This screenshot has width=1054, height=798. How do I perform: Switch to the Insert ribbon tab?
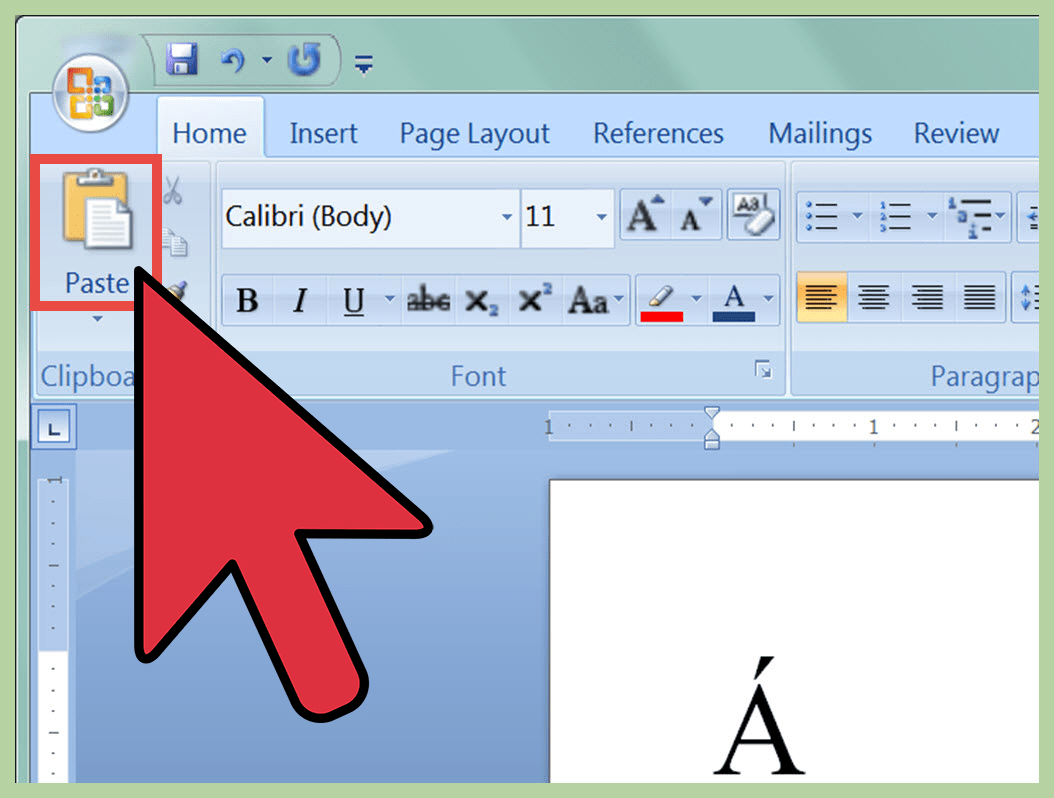tap(322, 132)
